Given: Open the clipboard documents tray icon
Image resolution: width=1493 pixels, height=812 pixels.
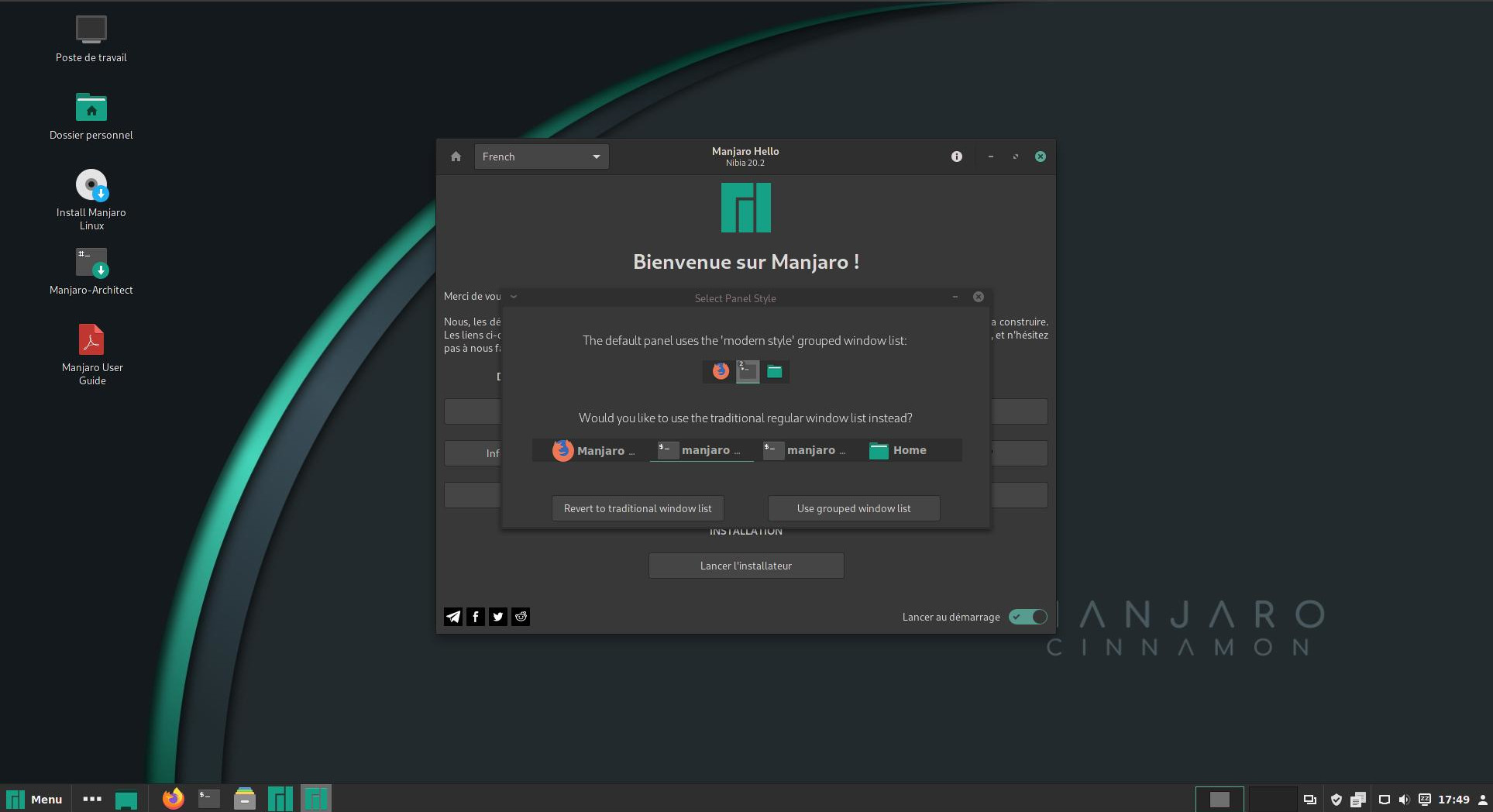Looking at the screenshot, I should 1358,800.
